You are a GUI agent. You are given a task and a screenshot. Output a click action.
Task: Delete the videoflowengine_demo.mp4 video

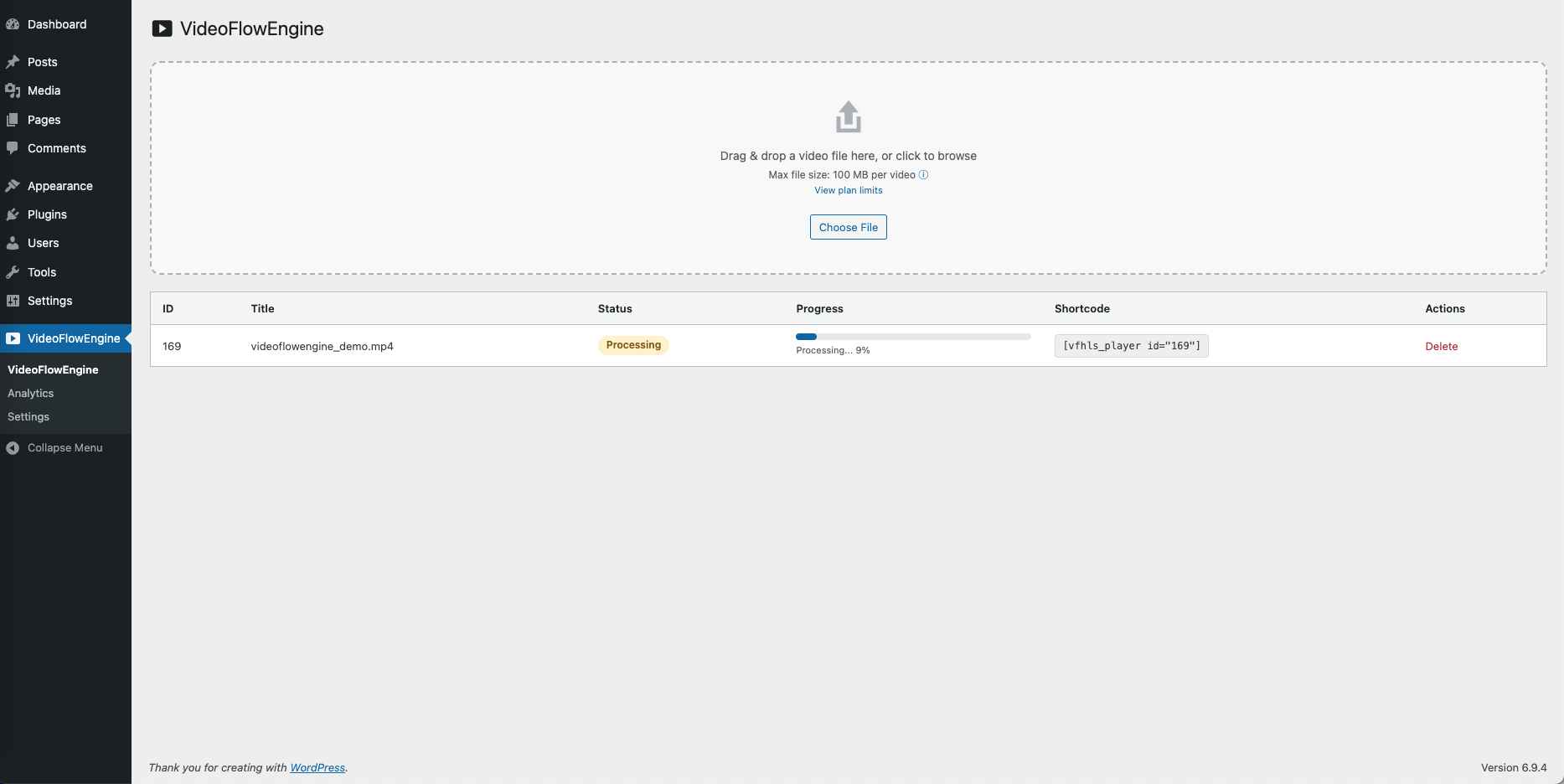pos(1442,346)
